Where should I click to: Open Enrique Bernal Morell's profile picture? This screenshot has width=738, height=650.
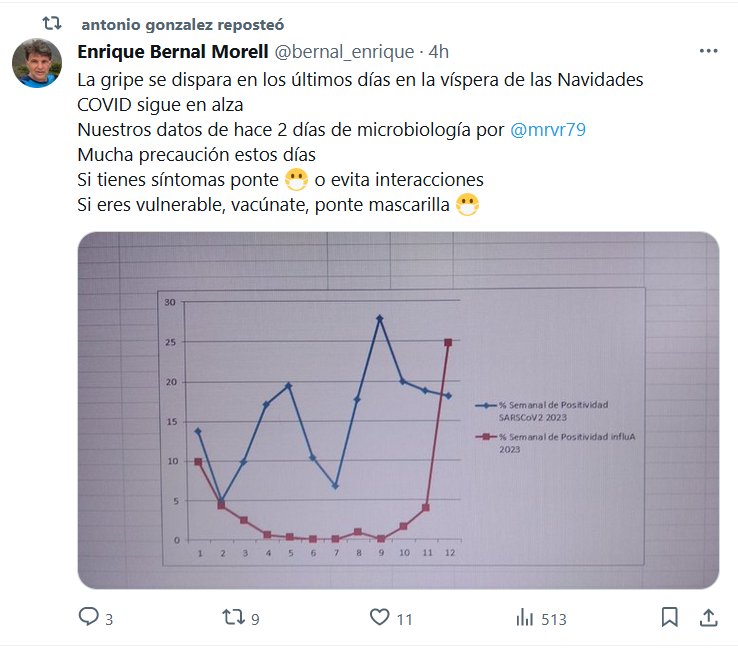37,63
